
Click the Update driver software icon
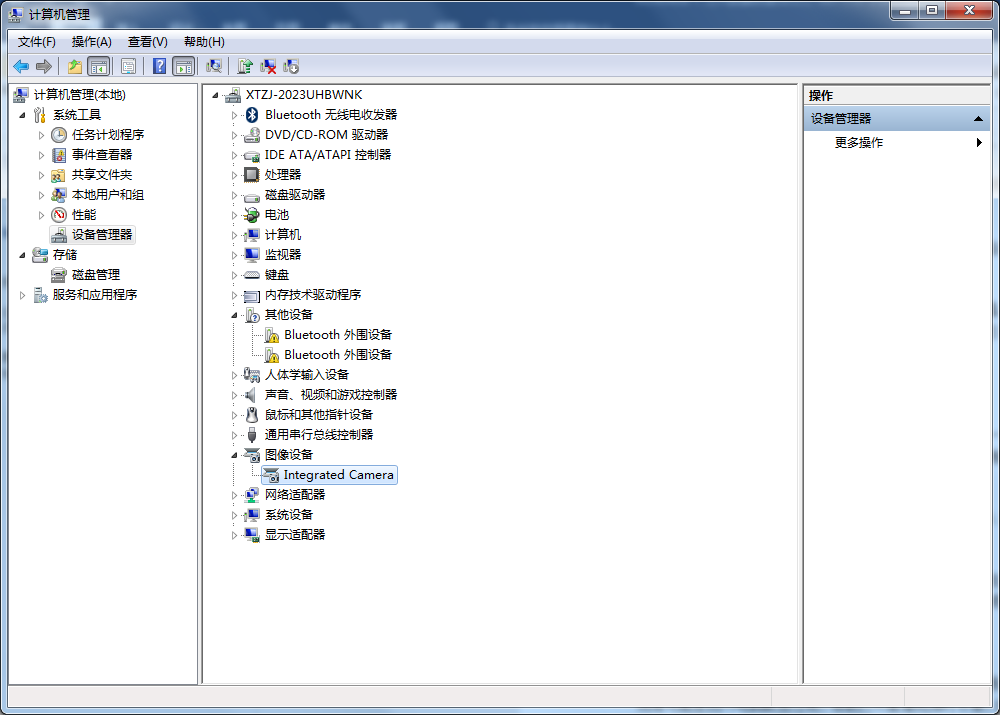coord(245,66)
